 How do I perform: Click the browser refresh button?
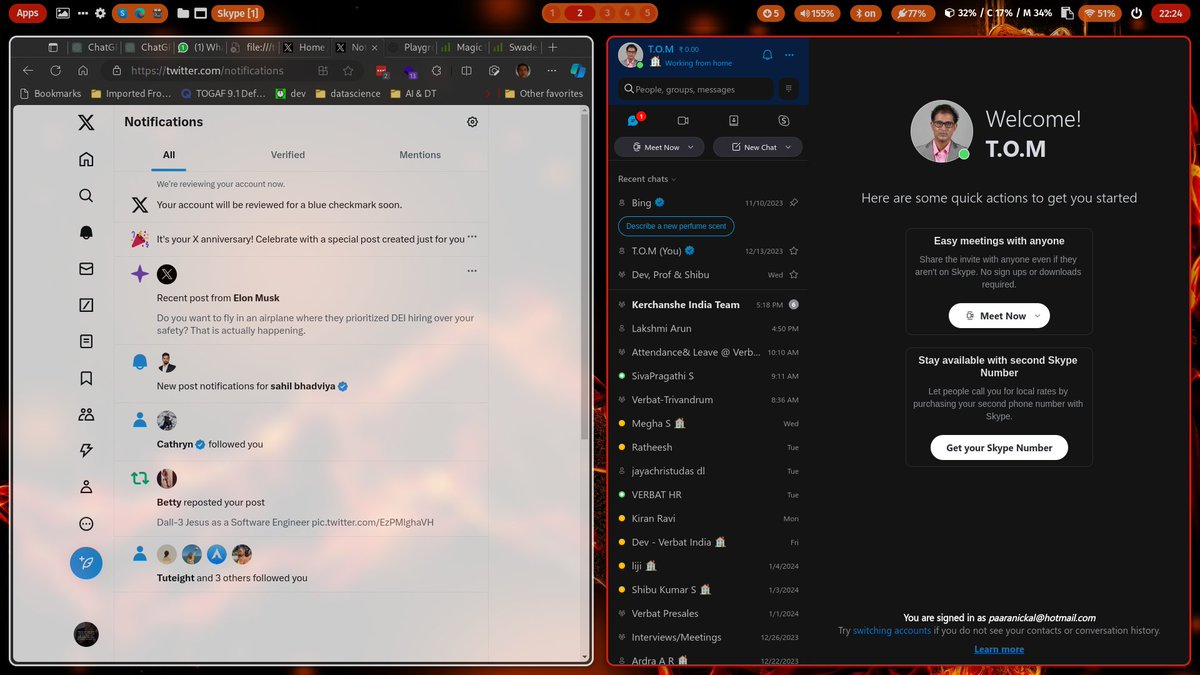pos(55,71)
